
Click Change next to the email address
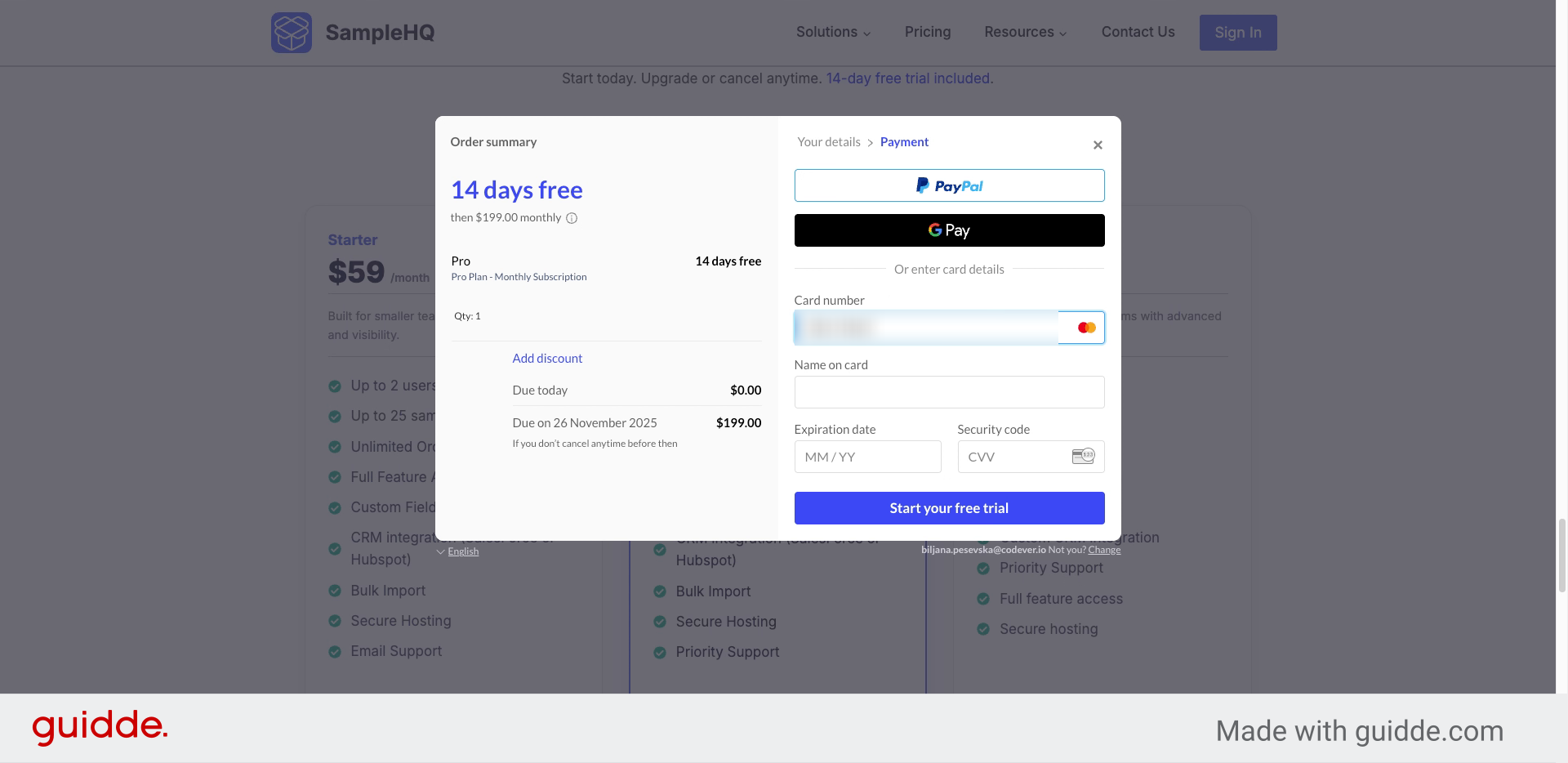(1104, 549)
